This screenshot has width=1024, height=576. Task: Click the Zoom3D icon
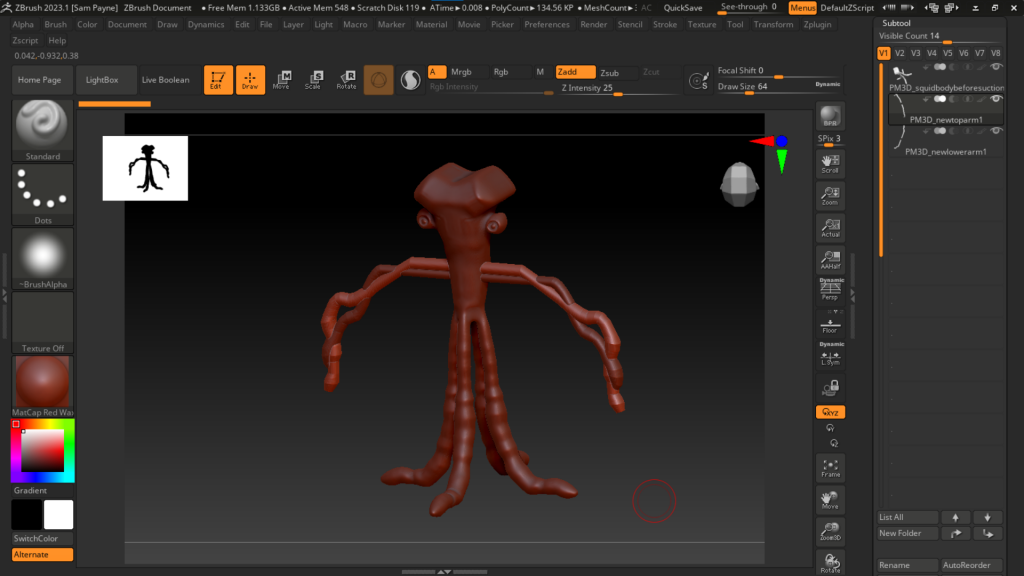click(x=830, y=532)
